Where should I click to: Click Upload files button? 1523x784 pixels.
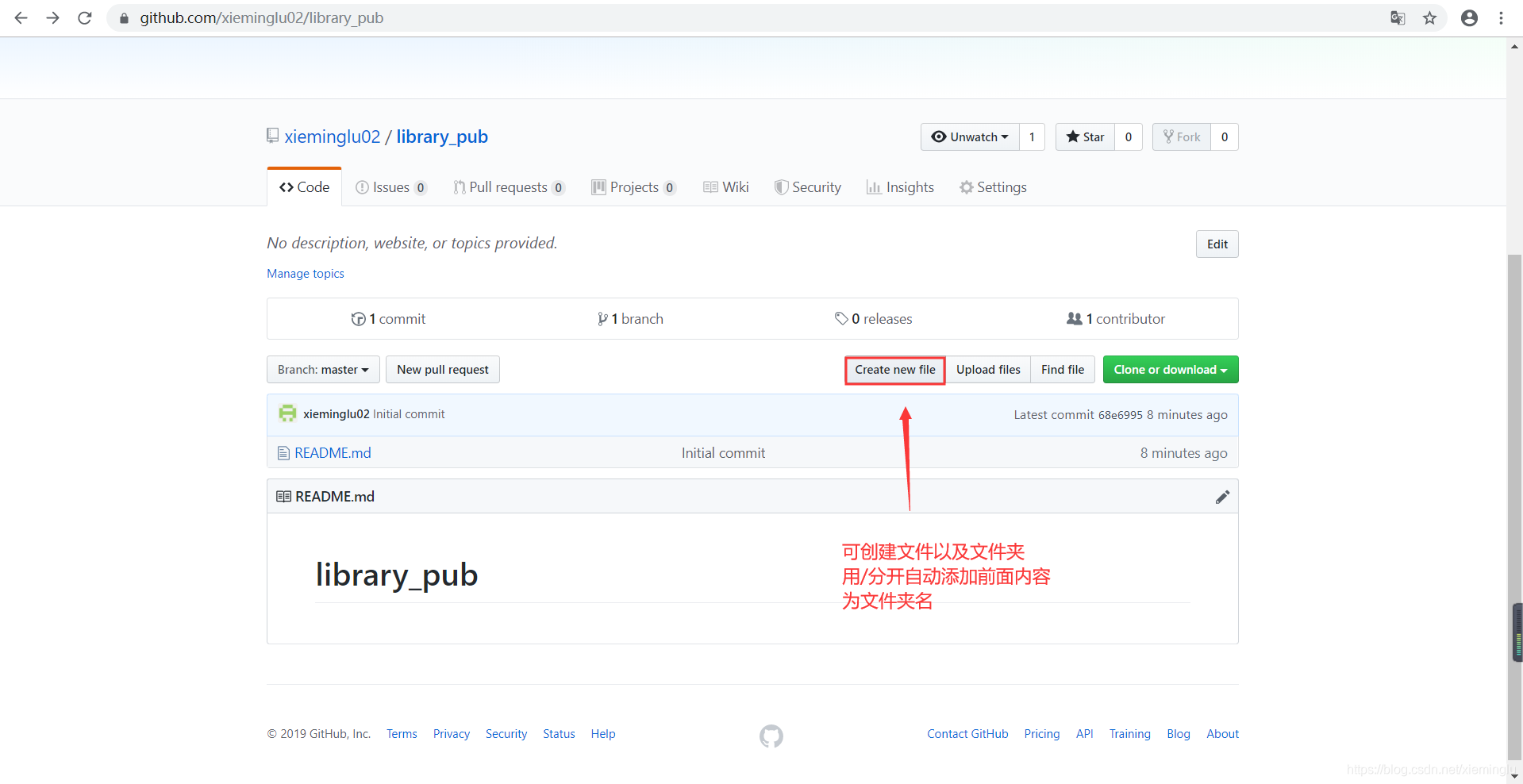[988, 370]
